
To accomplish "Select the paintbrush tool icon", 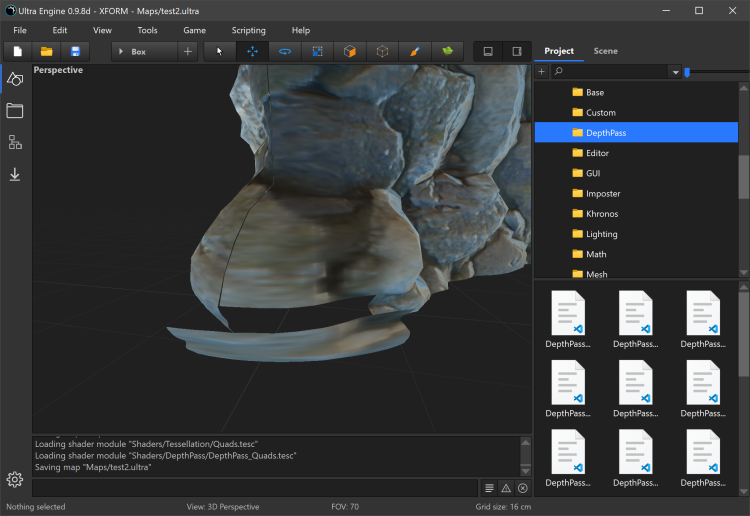I will (414, 51).
